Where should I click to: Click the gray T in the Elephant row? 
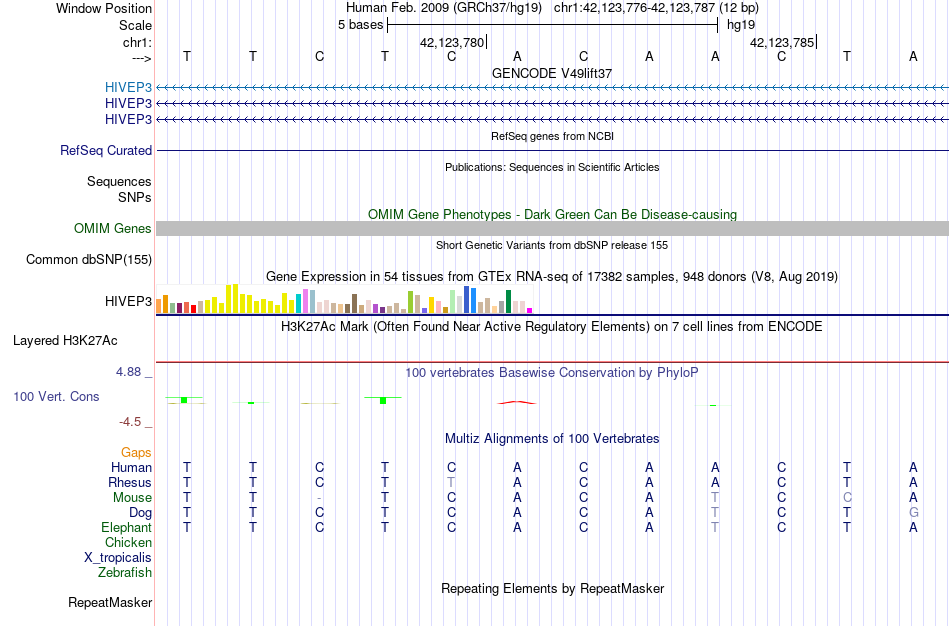pyautogui.click(x=715, y=527)
